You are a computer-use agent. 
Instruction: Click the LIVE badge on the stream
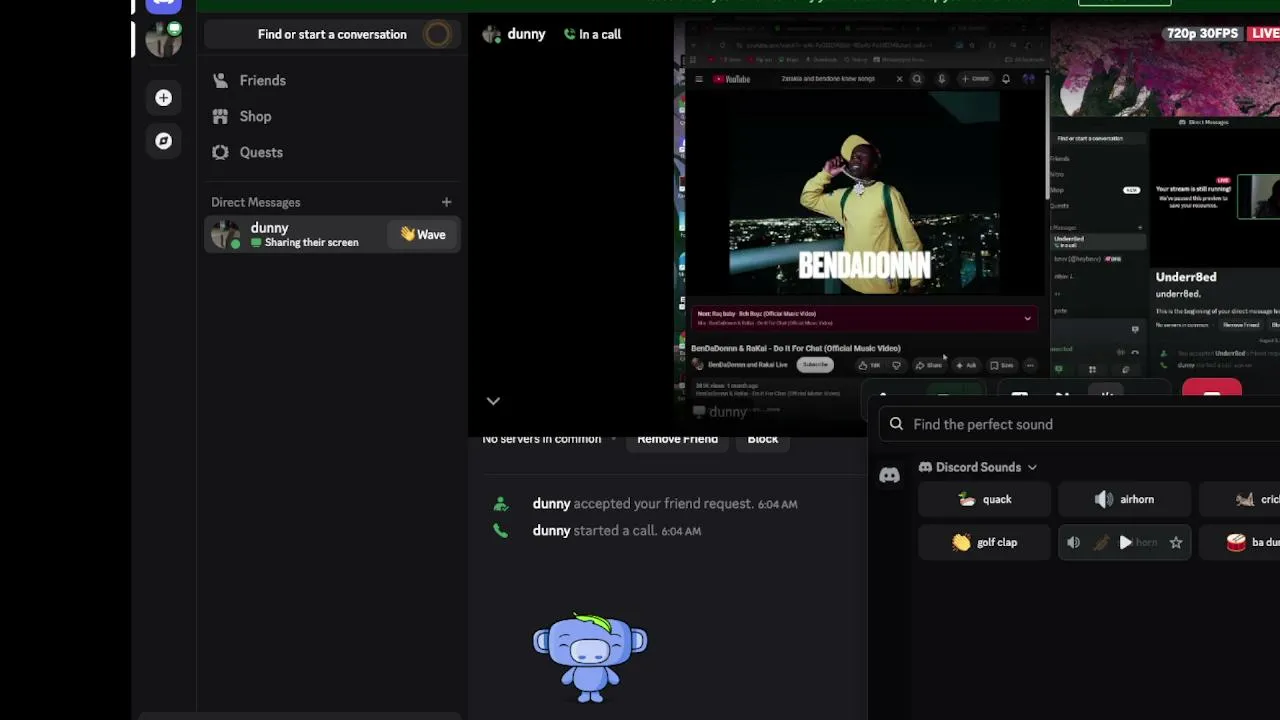point(1265,33)
